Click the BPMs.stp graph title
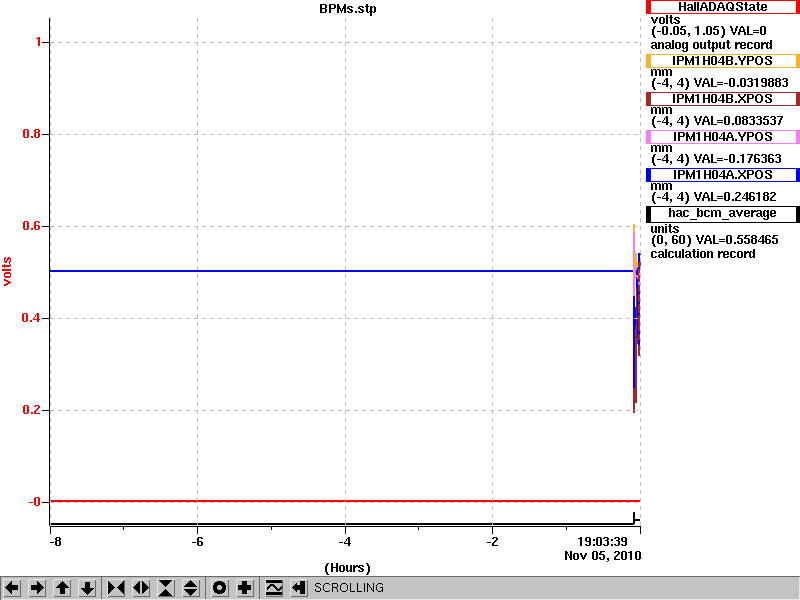Image resolution: width=800 pixels, height=600 pixels. click(x=347, y=9)
